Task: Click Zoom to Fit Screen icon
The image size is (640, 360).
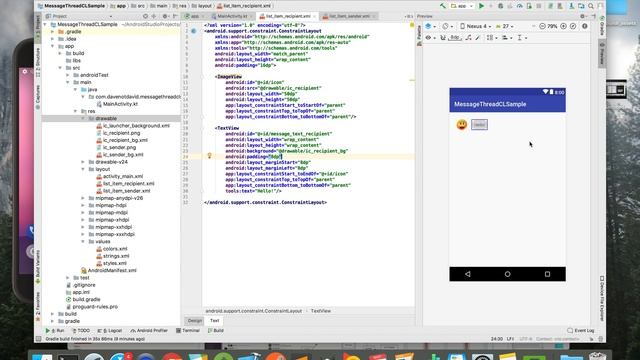Action: click(x=573, y=26)
